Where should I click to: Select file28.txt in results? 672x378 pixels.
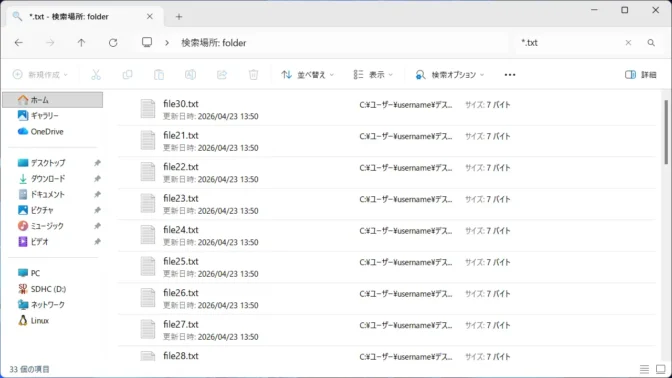[387, 355]
